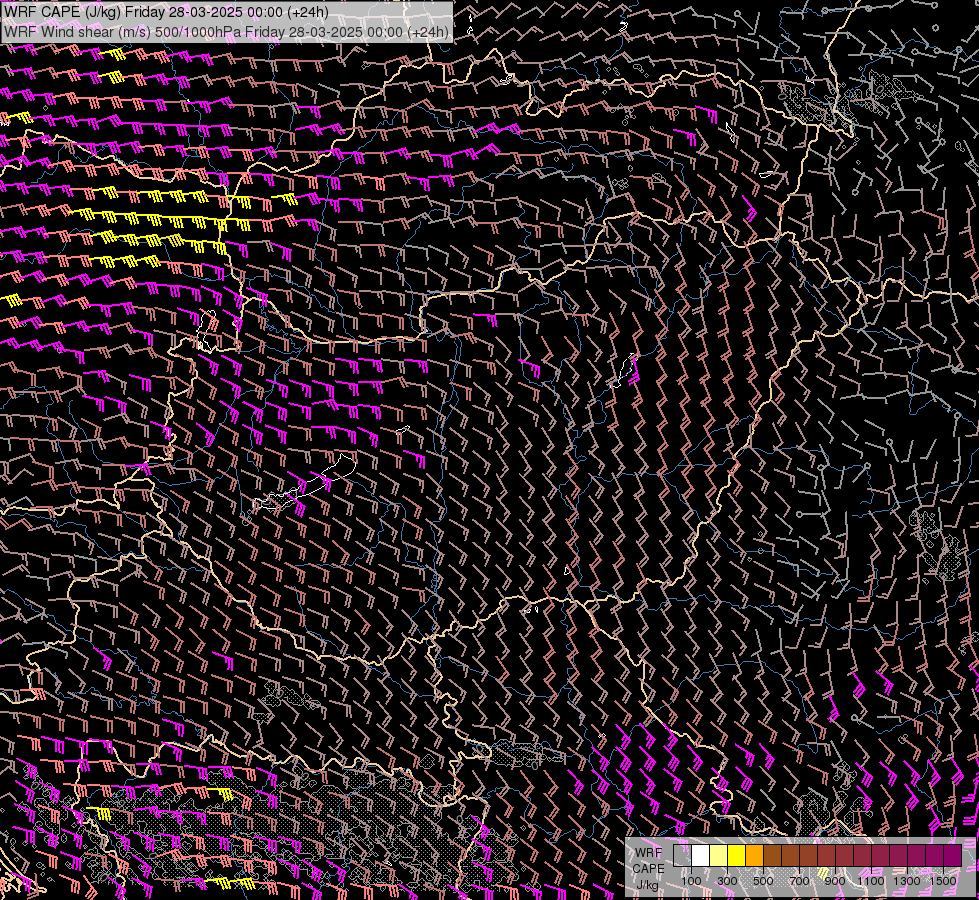
Task: Click the '1100' legend value
Action: (x=870, y=881)
